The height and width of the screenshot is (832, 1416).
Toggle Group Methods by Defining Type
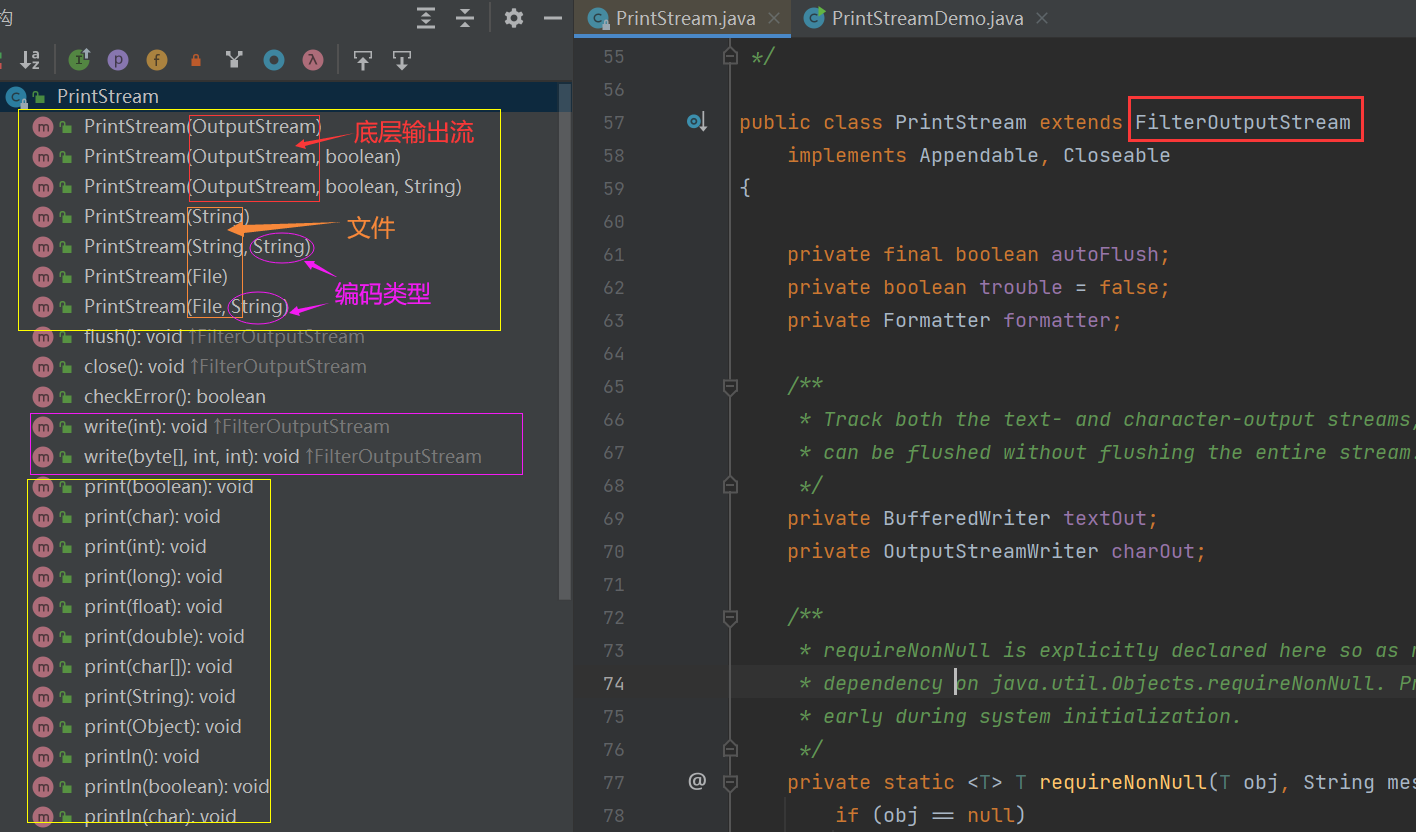tap(234, 60)
